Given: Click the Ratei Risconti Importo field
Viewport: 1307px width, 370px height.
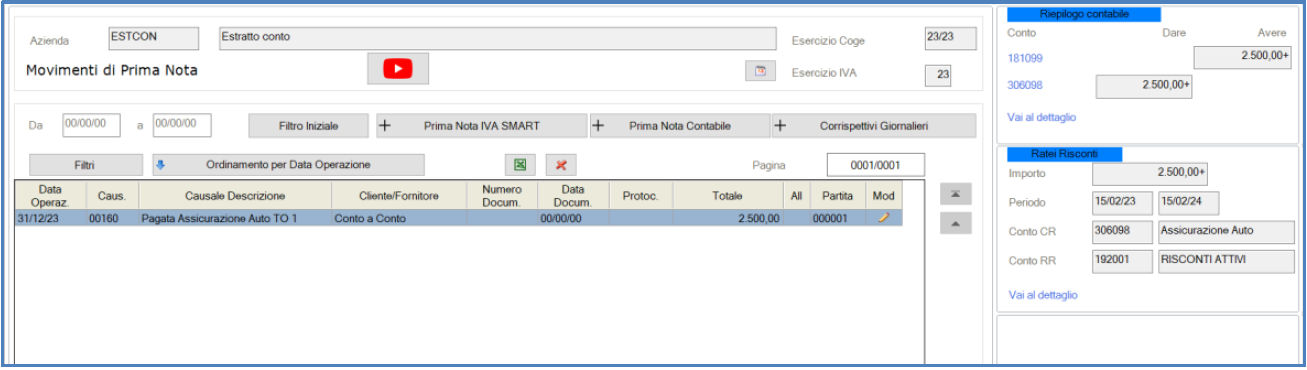Looking at the screenshot, I should click(x=1150, y=174).
